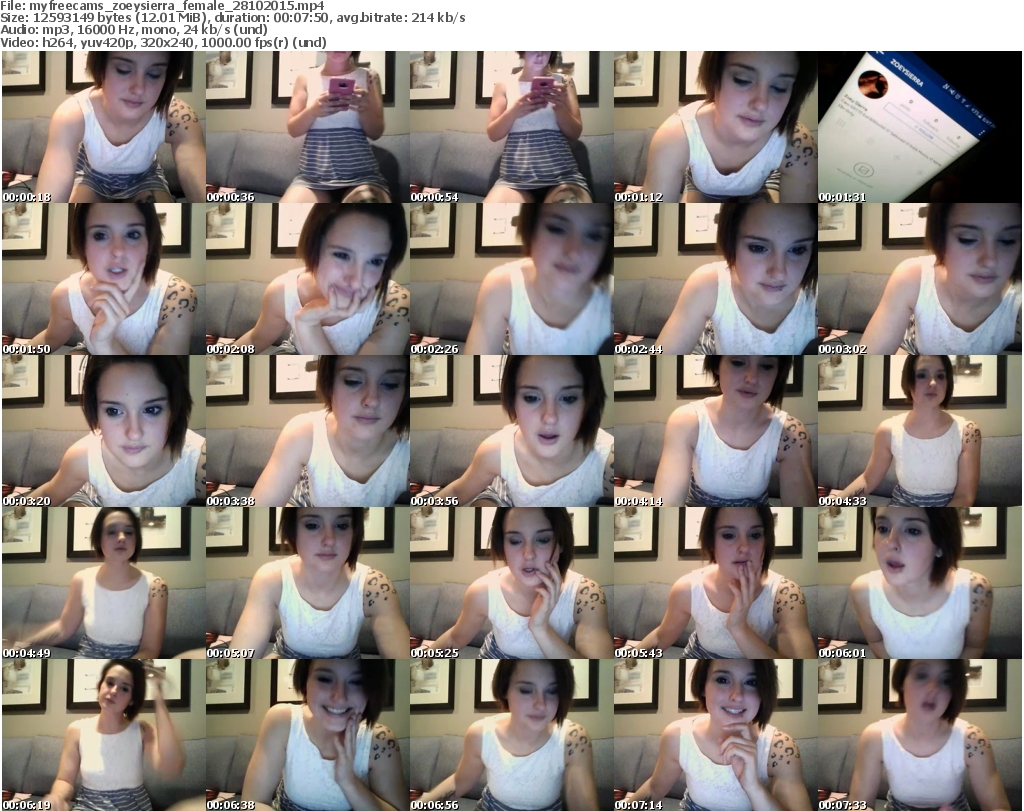Open the frame labeled 00:06:19
Viewport: 1024px width, 811px height.
pyautogui.click(x=104, y=735)
